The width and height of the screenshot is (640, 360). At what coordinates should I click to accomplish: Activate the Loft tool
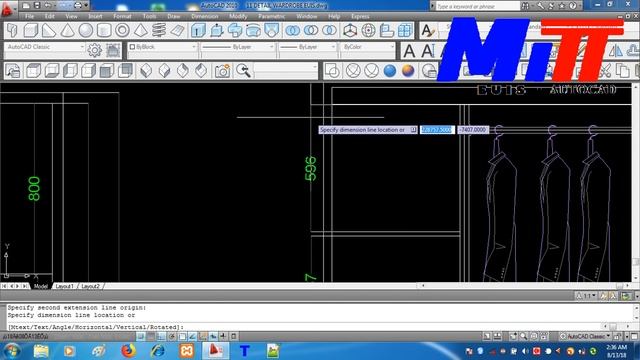(272, 31)
